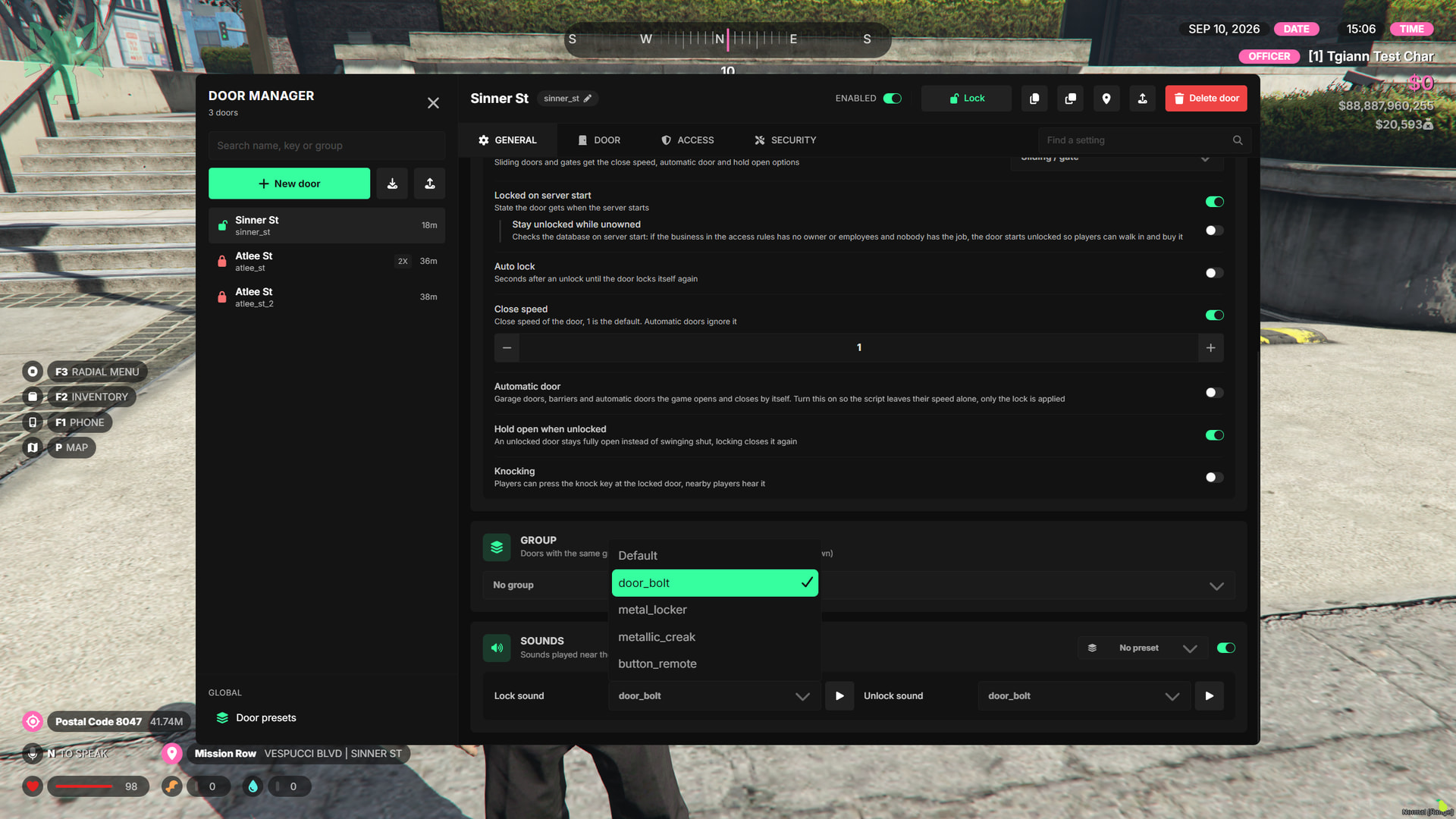Toggle Locked on server start

(x=1215, y=202)
